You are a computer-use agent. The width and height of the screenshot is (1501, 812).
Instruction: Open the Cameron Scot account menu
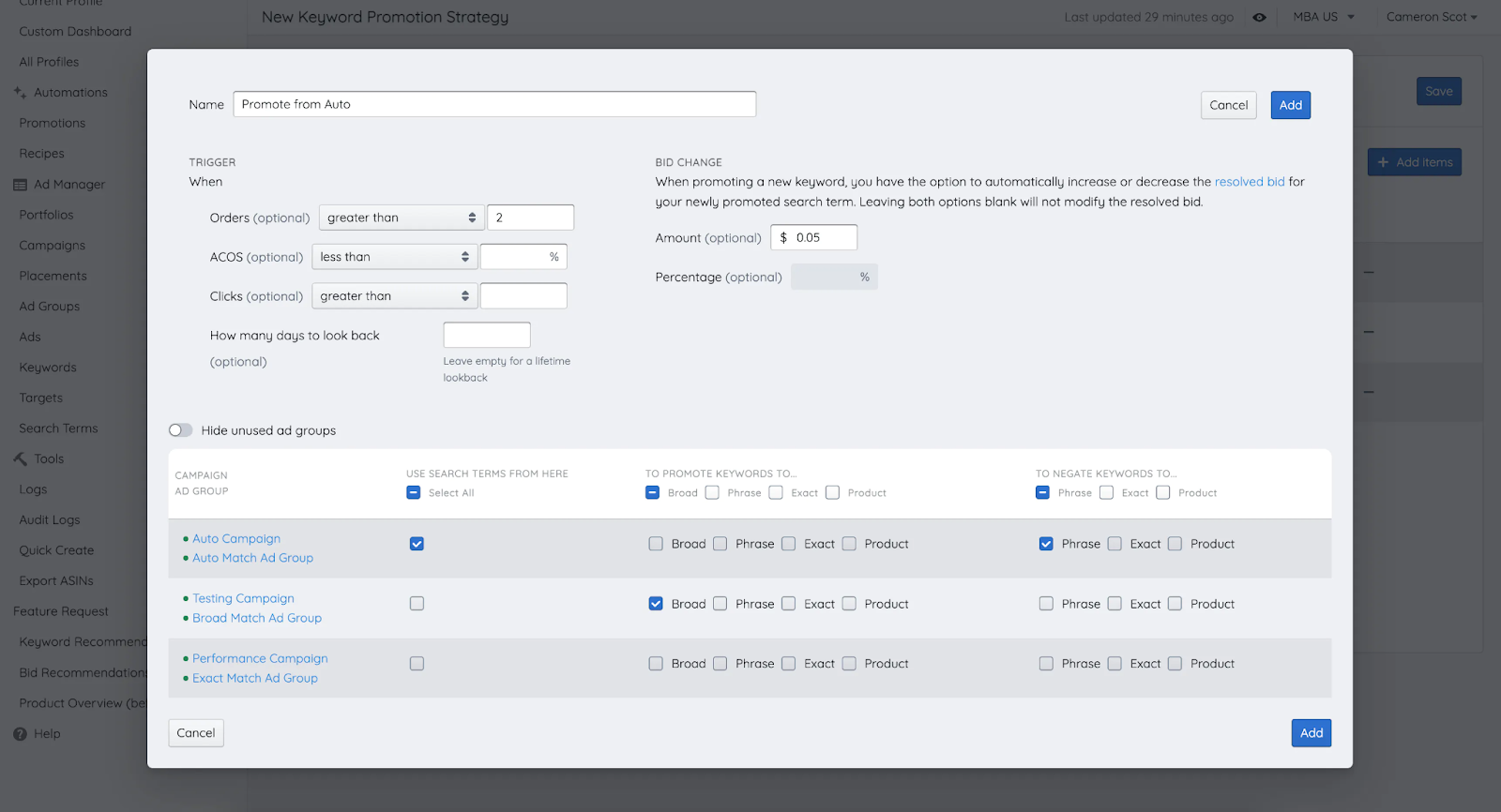point(1432,17)
